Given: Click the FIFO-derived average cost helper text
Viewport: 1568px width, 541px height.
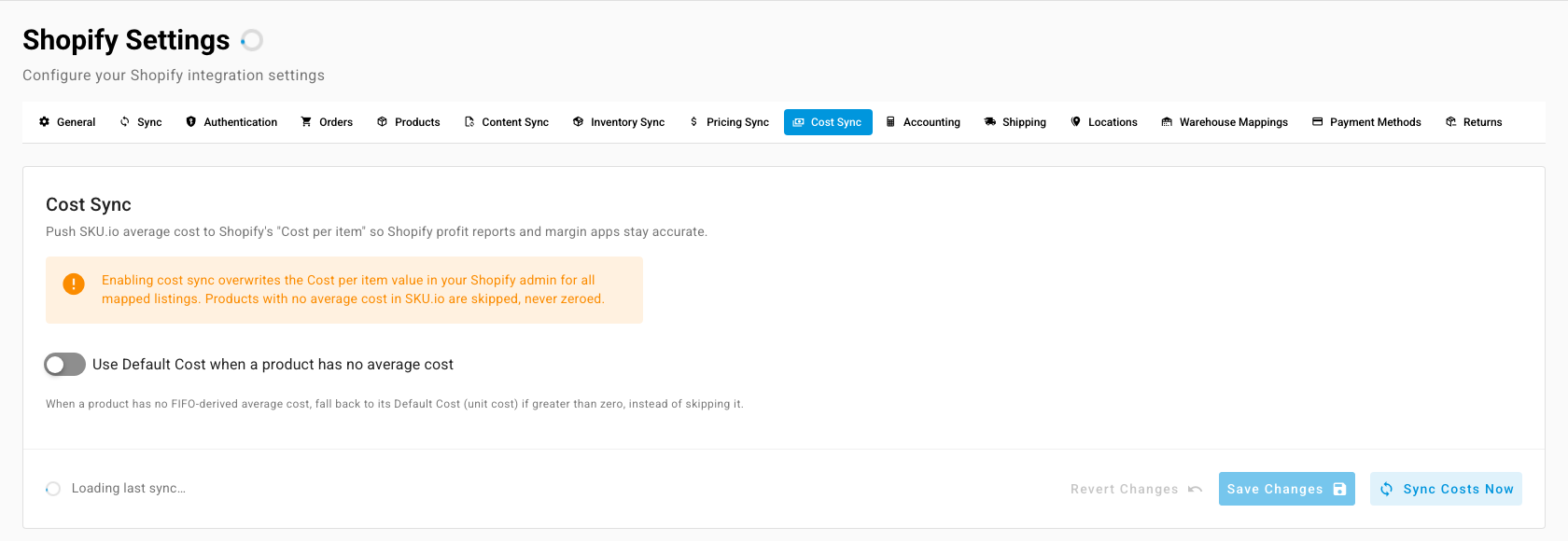Looking at the screenshot, I should pos(395,404).
